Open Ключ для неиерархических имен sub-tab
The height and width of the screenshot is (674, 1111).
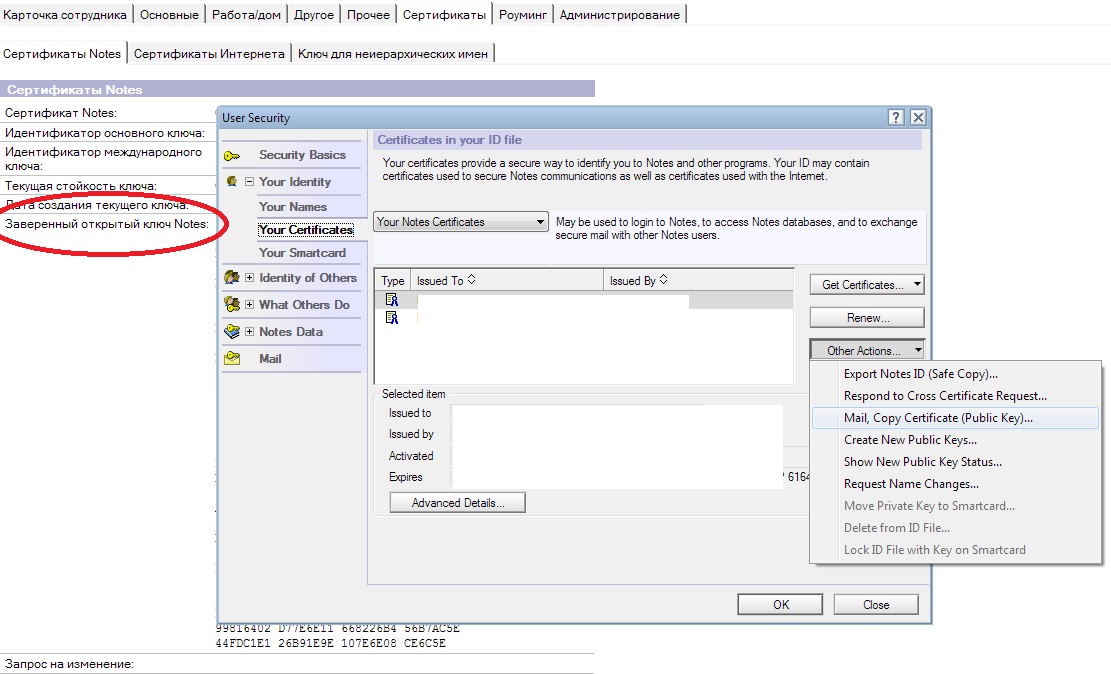(x=393, y=54)
